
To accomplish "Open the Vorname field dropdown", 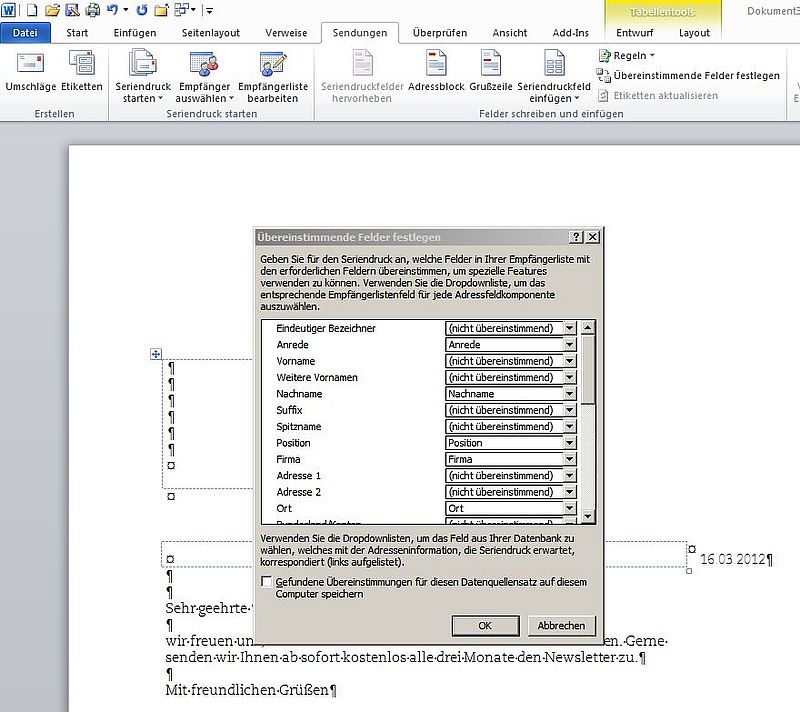I will pyautogui.click(x=569, y=361).
